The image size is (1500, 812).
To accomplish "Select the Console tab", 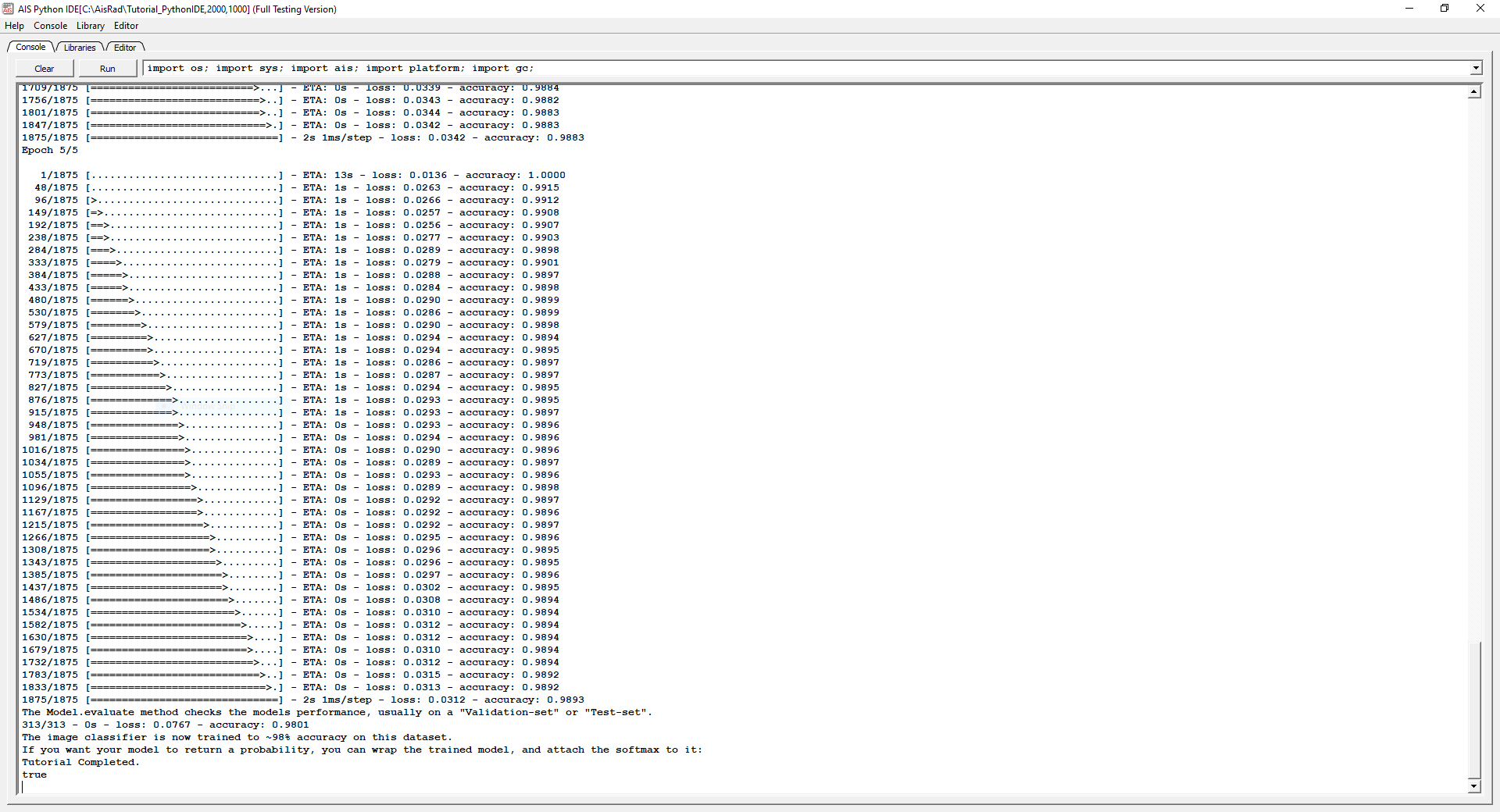I will pos(30,48).
